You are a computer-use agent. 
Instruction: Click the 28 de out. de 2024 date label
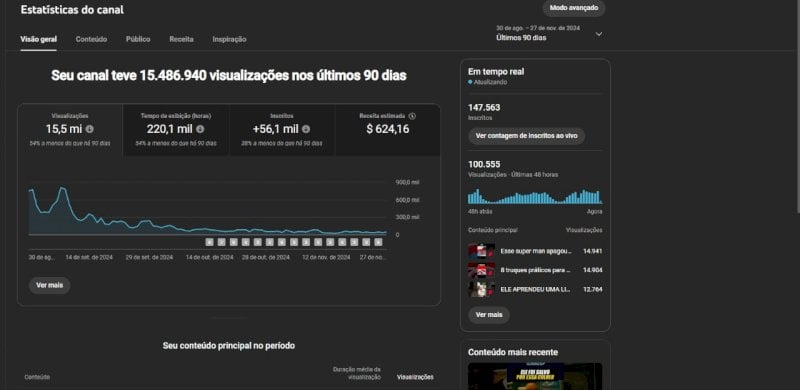tap(266, 258)
